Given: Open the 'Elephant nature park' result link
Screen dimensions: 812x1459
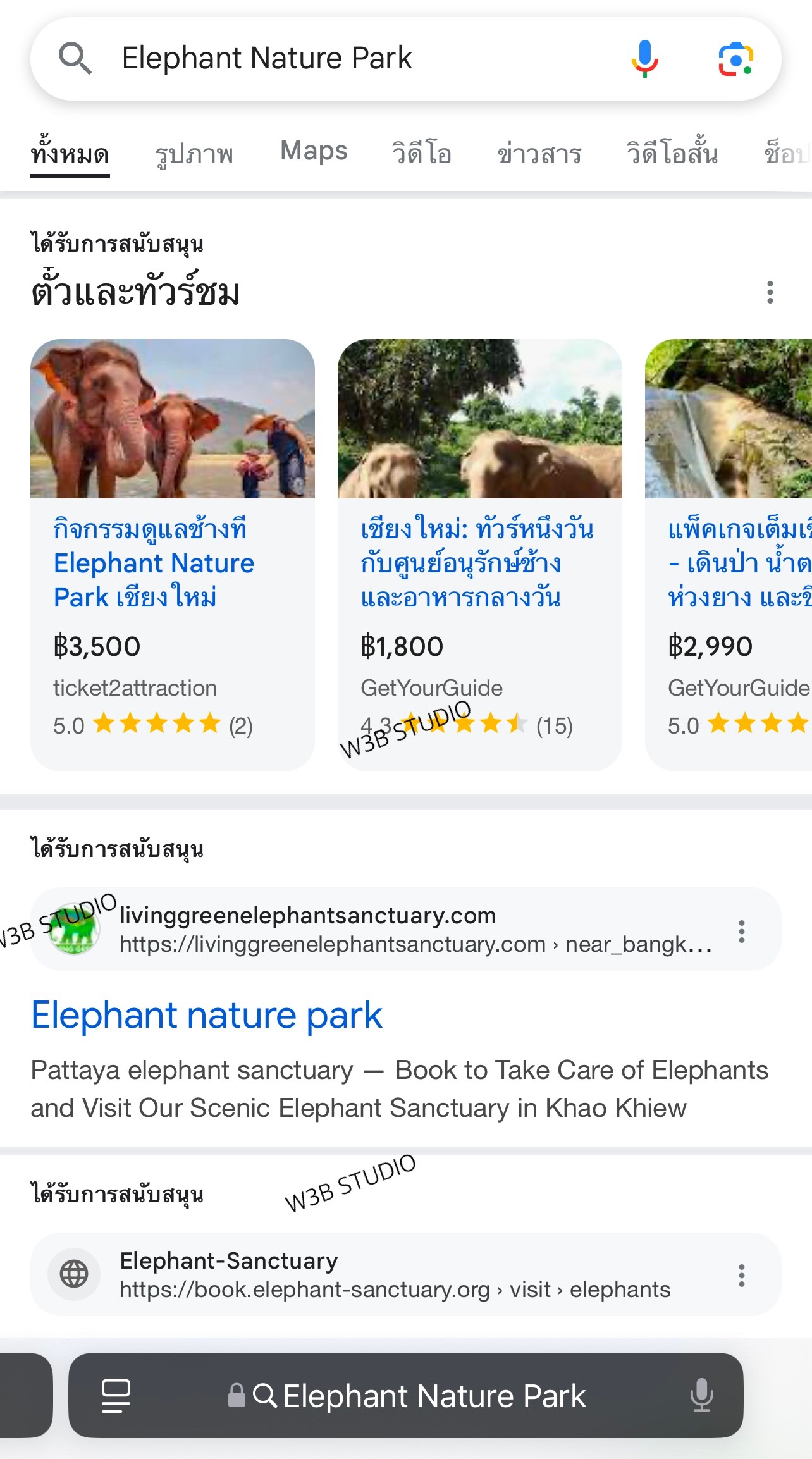Looking at the screenshot, I should click(207, 1016).
